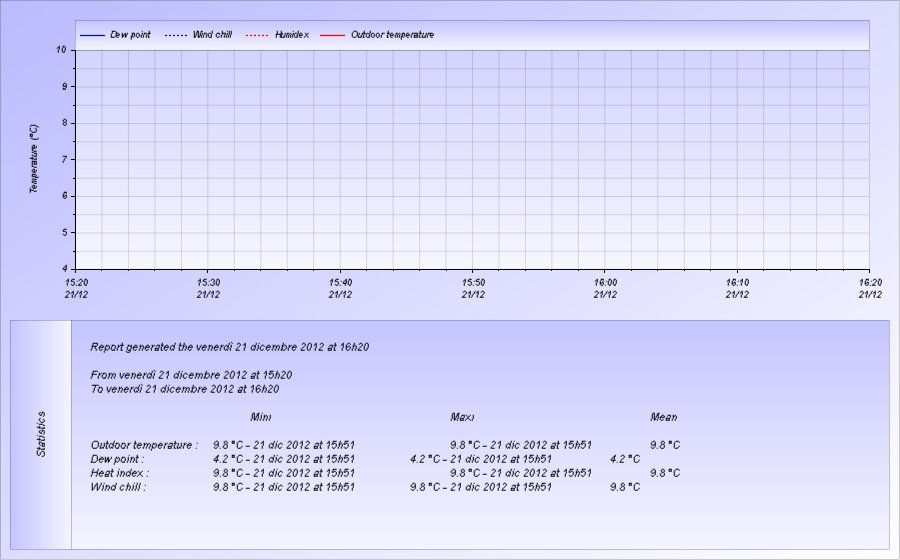
Task: Click the 7 value on the temperature axis
Action: [64, 160]
